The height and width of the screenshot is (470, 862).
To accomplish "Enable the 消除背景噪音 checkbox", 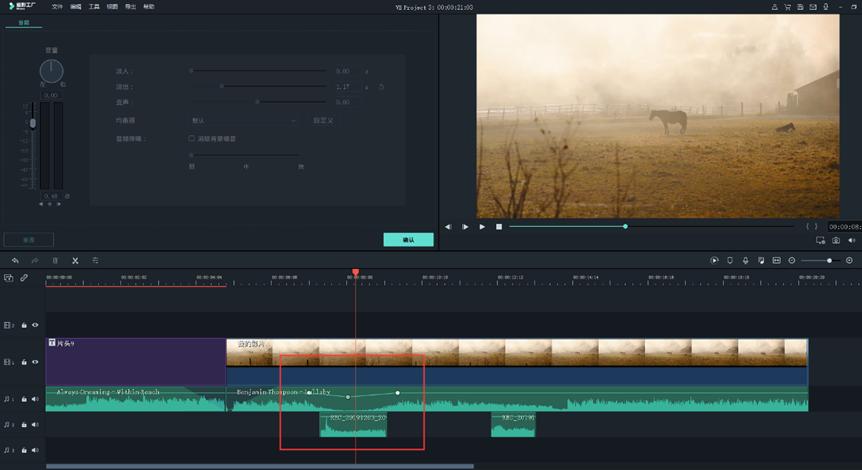I will [x=191, y=138].
